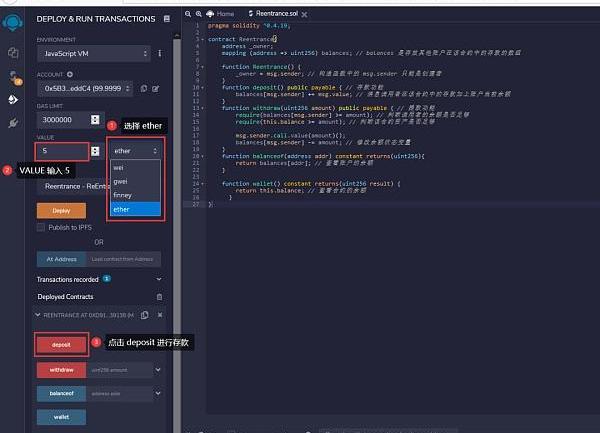This screenshot has height=433, width=600.
Task: Open the Plugin Manager plug icon
Action: point(13,123)
